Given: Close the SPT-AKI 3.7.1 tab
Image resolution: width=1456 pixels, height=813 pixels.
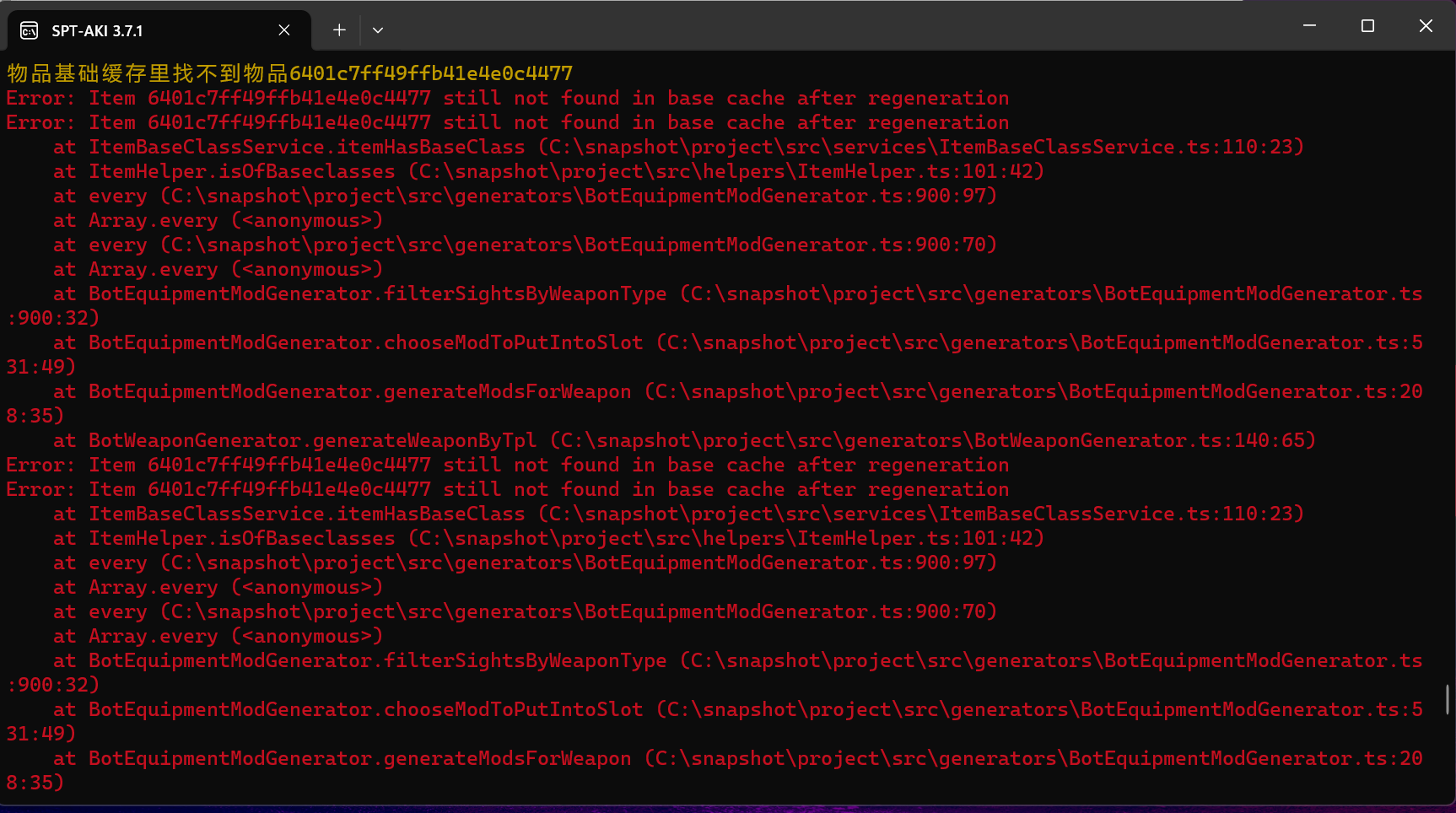Looking at the screenshot, I should tap(284, 30).
